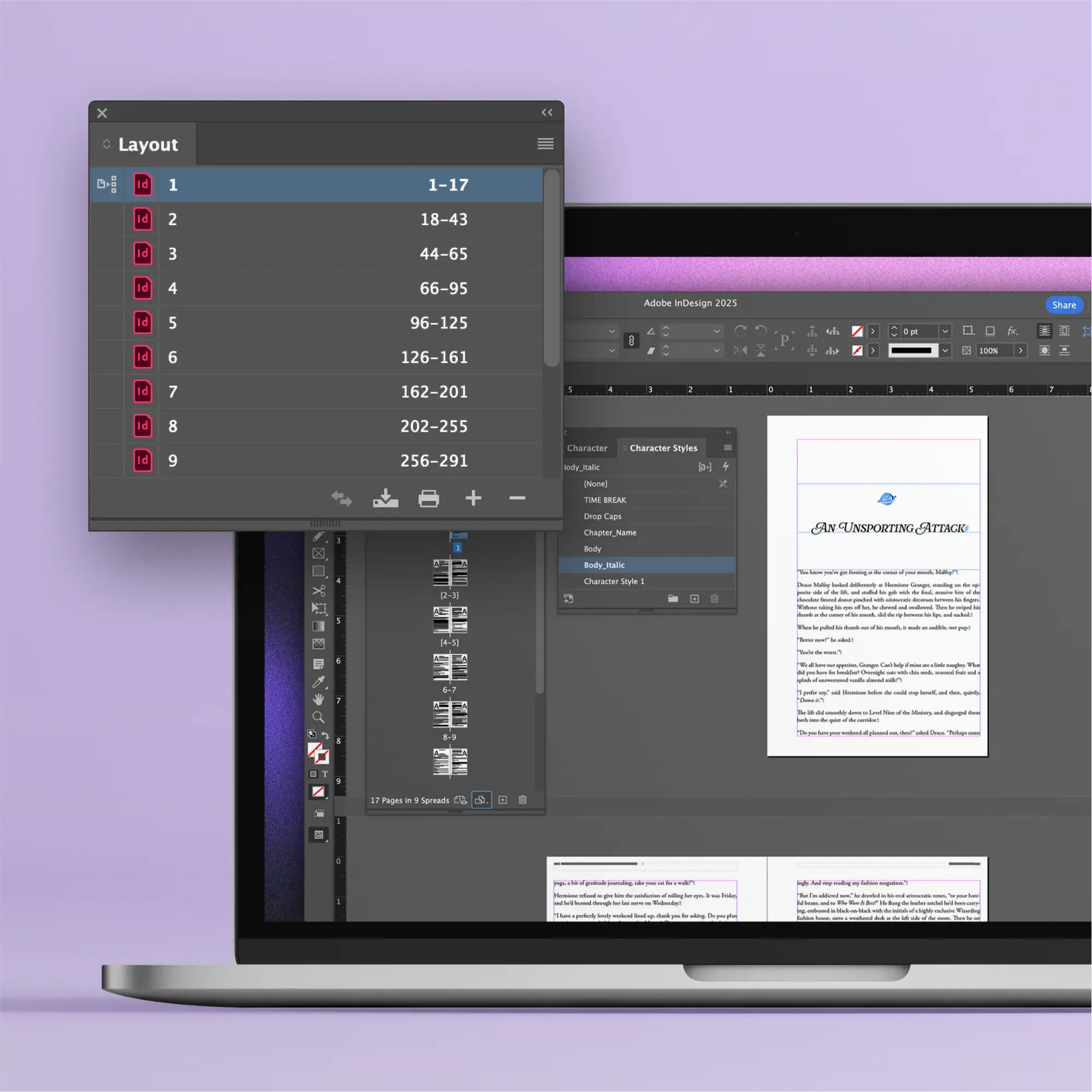This screenshot has height=1092, width=1092.
Task: Click the fx effects icon
Action: (x=1012, y=331)
